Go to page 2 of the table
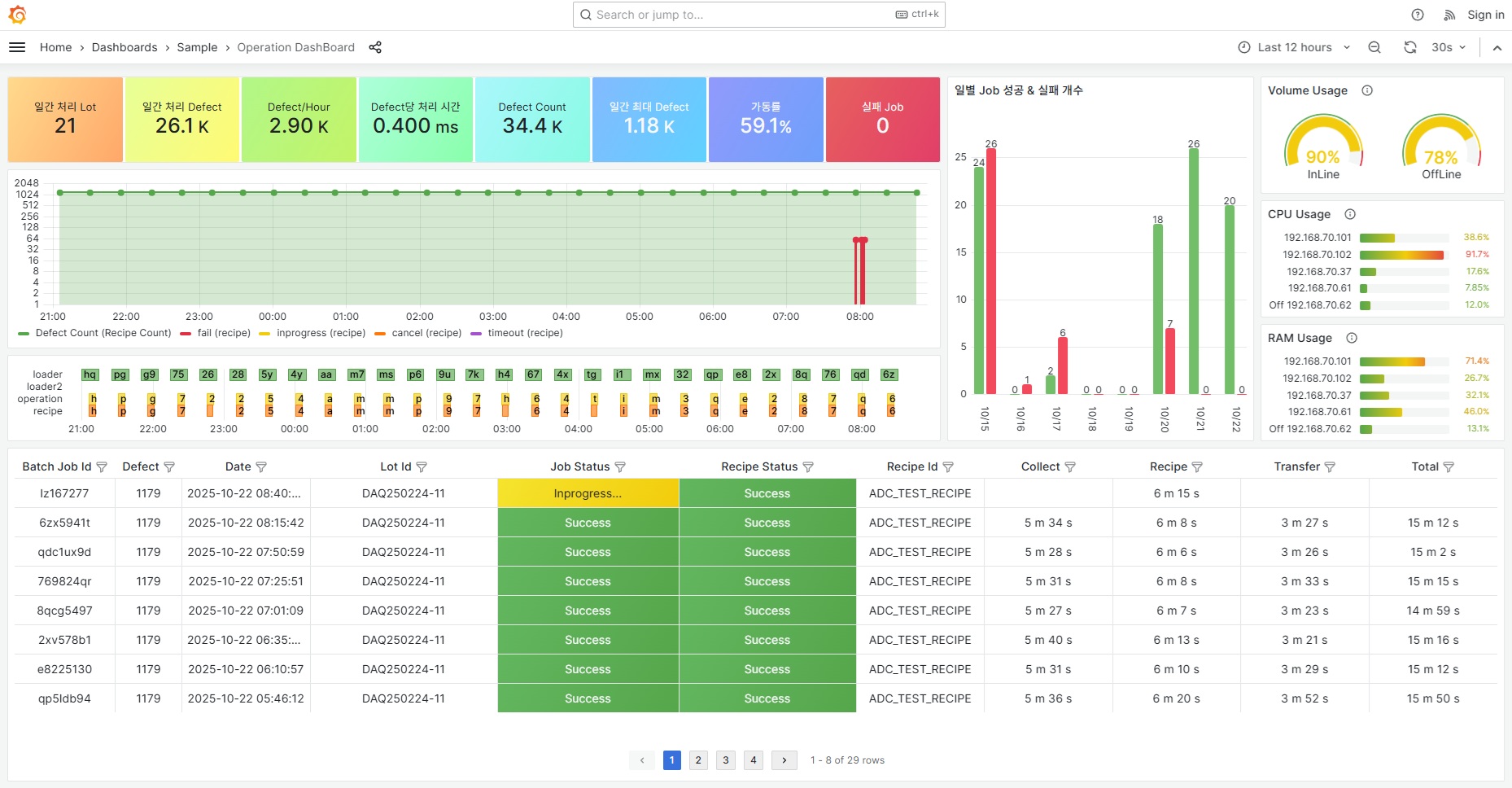This screenshot has height=788, width=1512. (698, 760)
